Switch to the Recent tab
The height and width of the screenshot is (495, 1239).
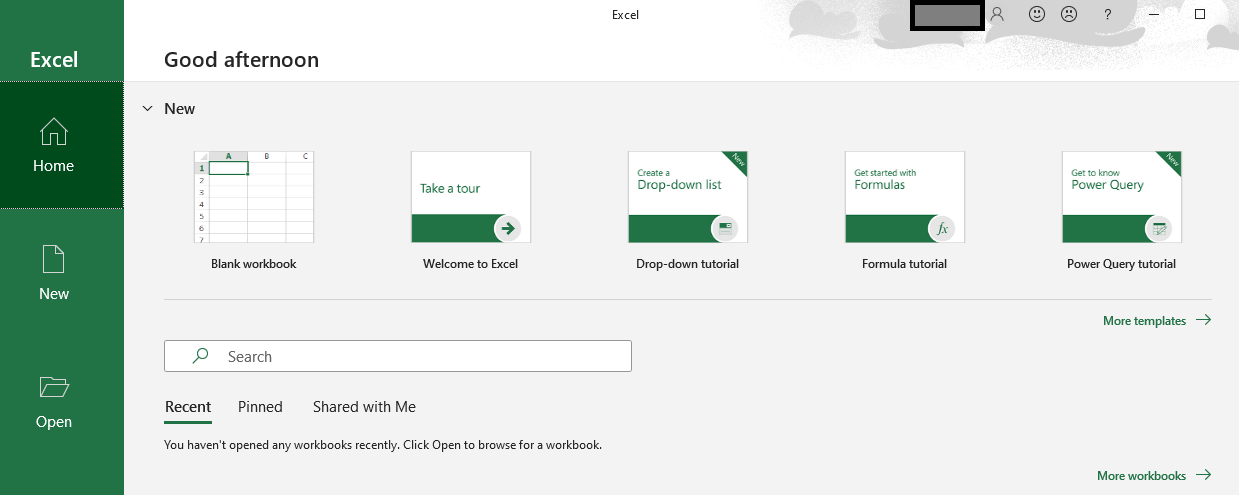click(x=188, y=407)
